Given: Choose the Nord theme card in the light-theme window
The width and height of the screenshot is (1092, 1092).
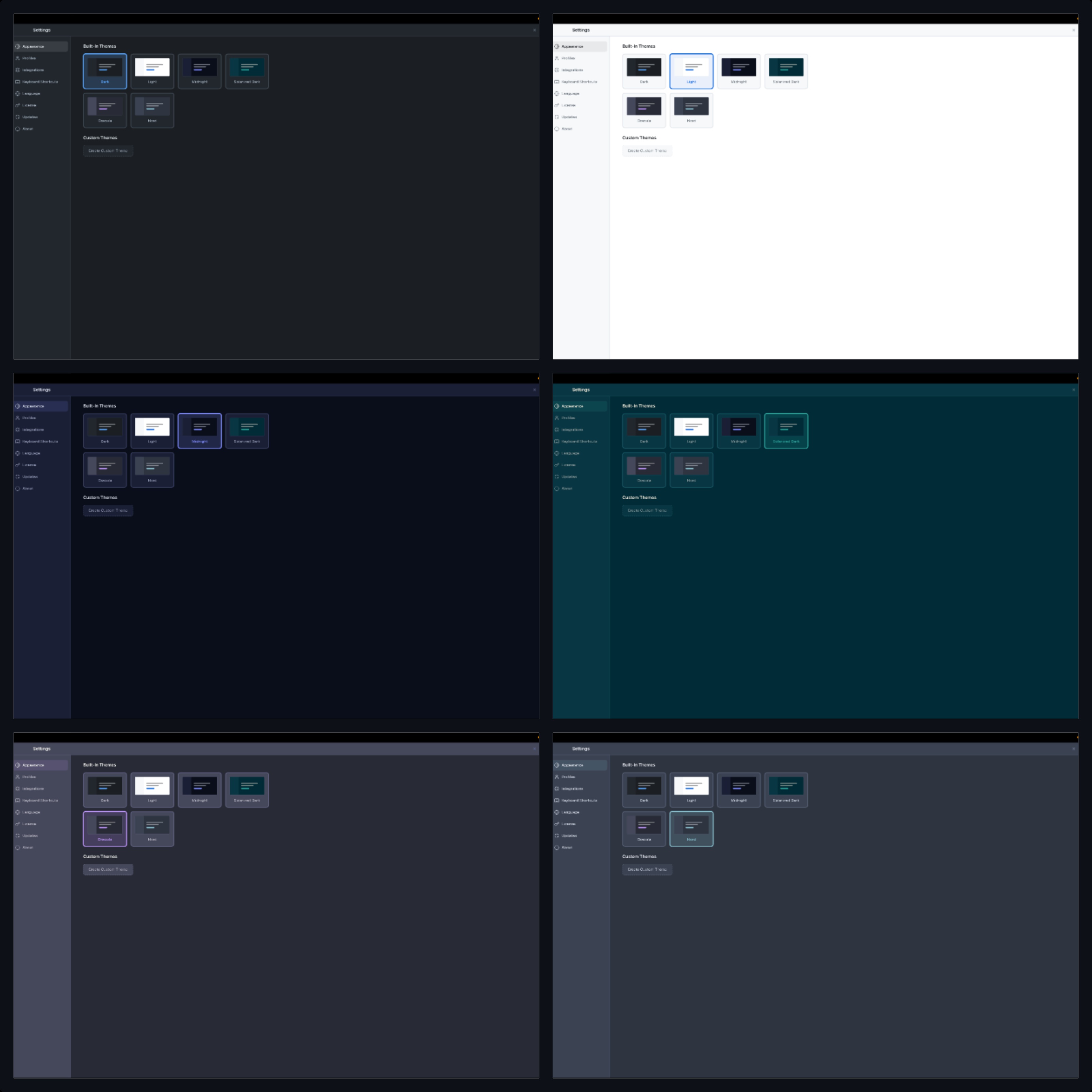Looking at the screenshot, I should pyautogui.click(x=692, y=110).
